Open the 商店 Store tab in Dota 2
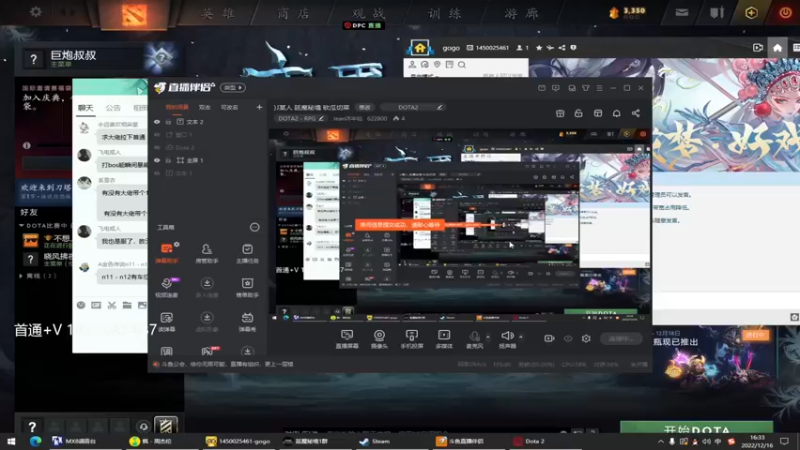 [x=293, y=14]
